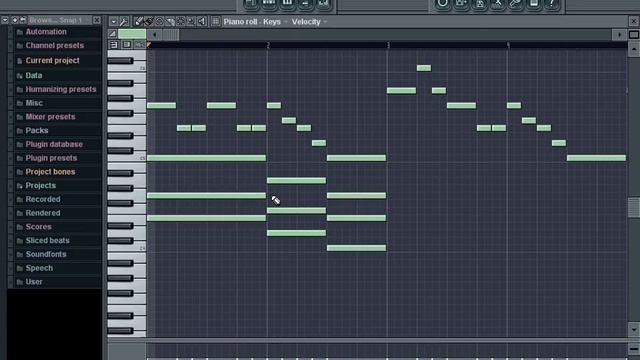
Task: Open the Speech folder
Action: coord(39,268)
